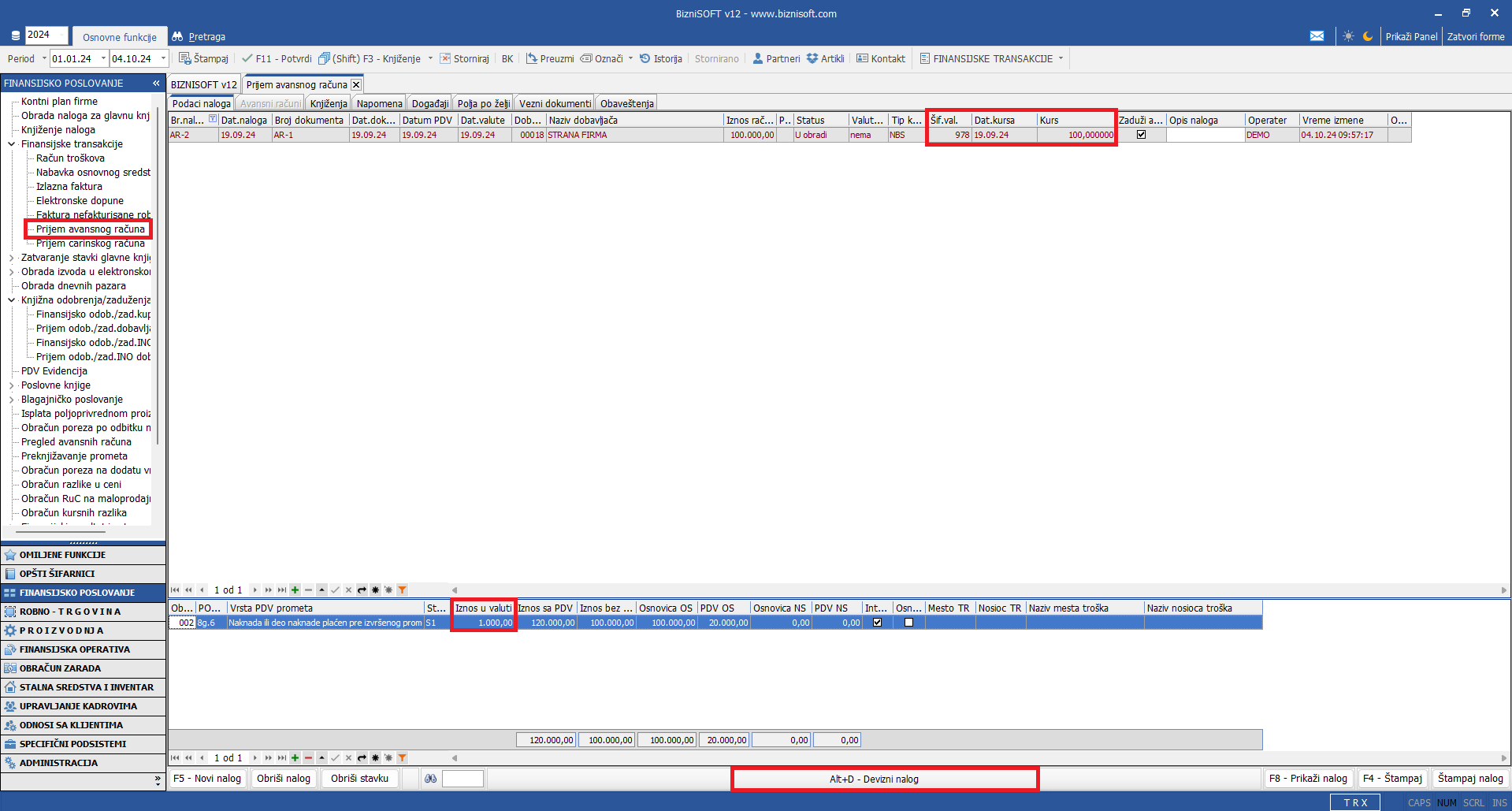The width and height of the screenshot is (1512, 811).
Task: Click the Štampaj printer icon in toolbar
Action: pyautogui.click(x=185, y=58)
